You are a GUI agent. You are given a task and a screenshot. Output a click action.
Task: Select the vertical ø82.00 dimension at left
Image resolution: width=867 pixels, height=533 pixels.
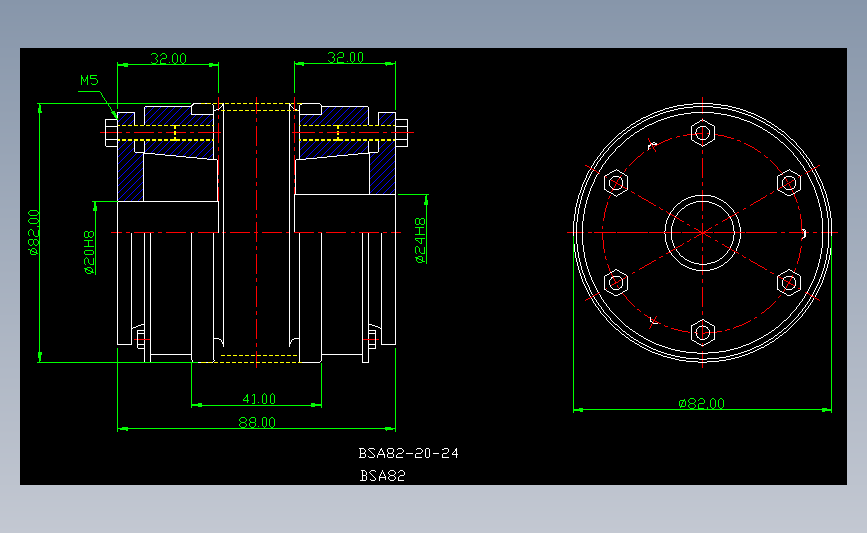click(34, 232)
